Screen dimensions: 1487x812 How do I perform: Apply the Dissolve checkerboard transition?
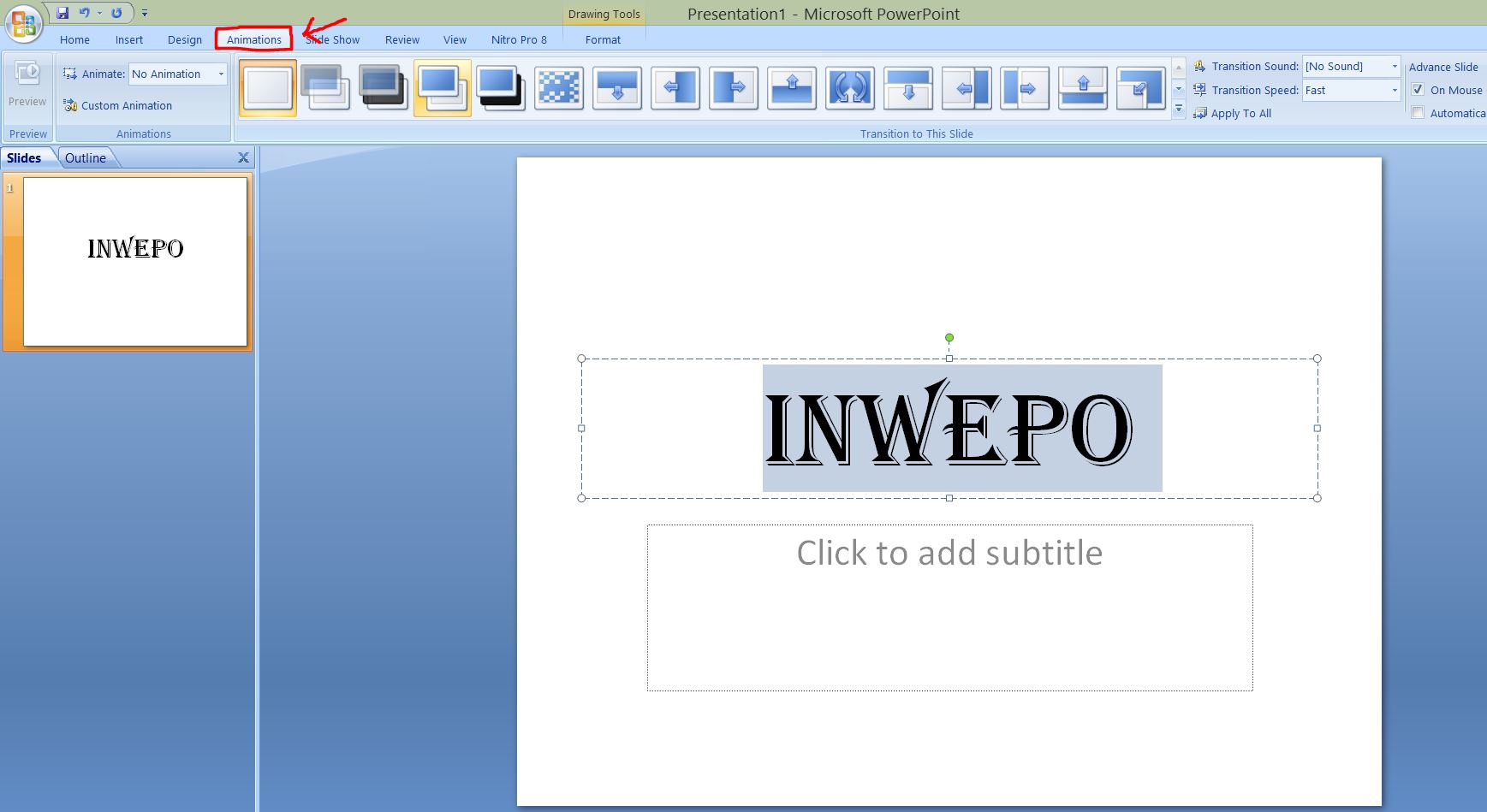[559, 87]
